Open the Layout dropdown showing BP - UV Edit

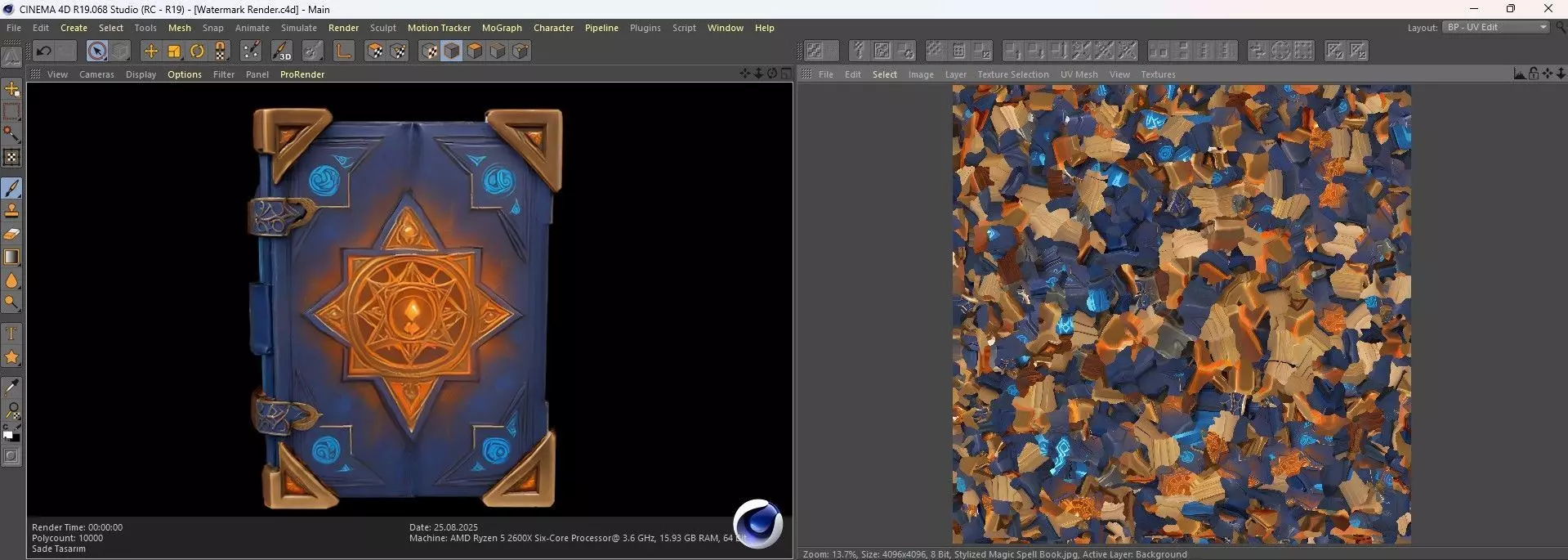1496,27
